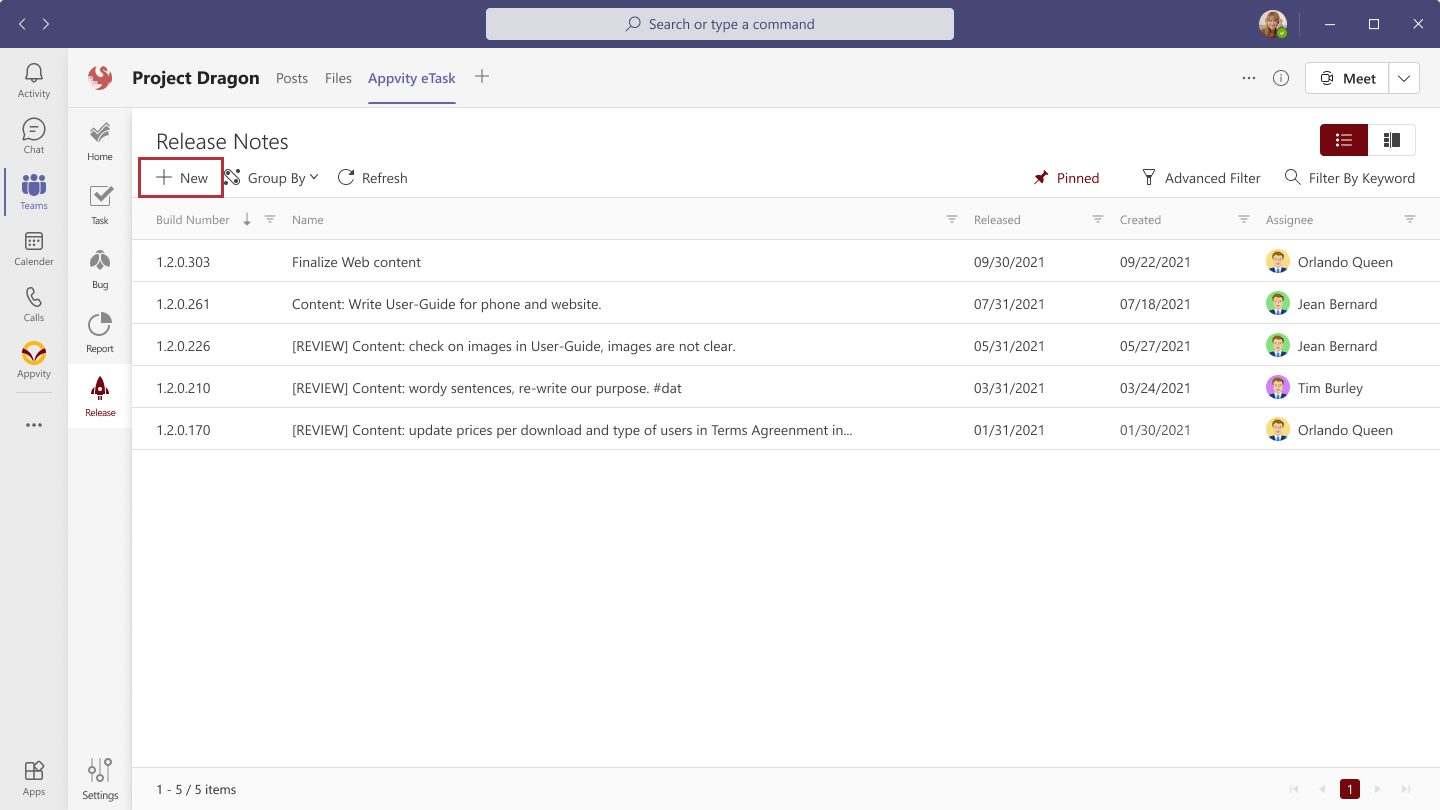Select the Task icon in the app sidebar
Screen dimensions: 1440x810
coord(99,204)
